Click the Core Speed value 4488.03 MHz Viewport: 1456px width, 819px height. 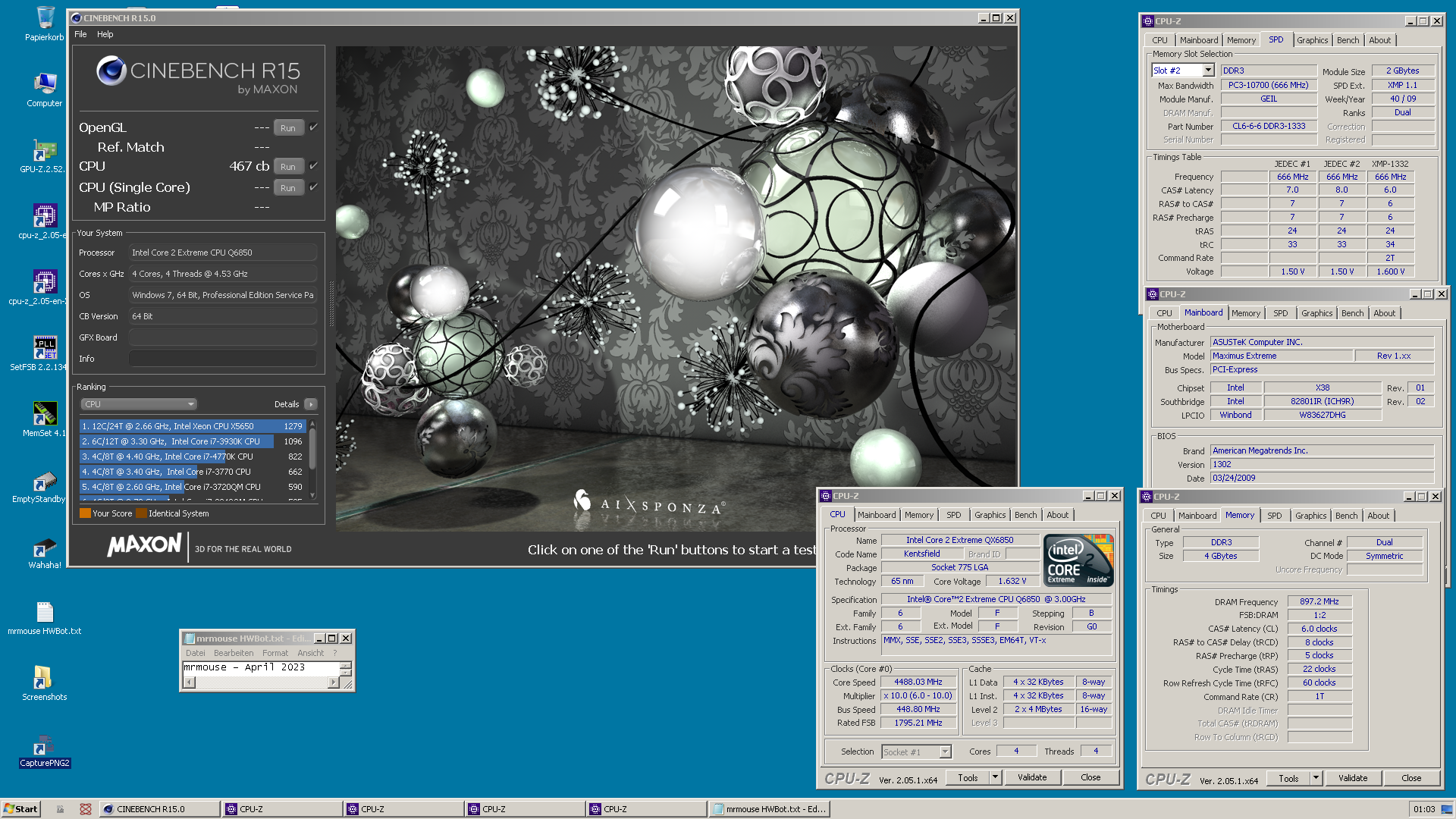[x=918, y=682]
